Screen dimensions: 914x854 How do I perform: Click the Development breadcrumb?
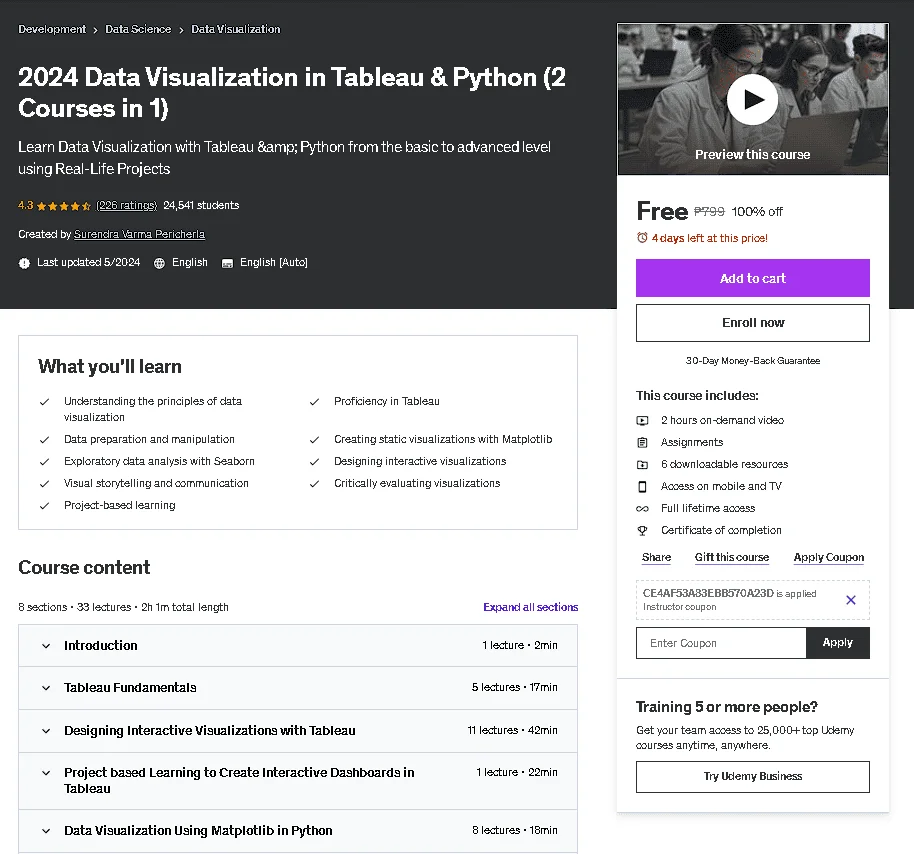(52, 29)
